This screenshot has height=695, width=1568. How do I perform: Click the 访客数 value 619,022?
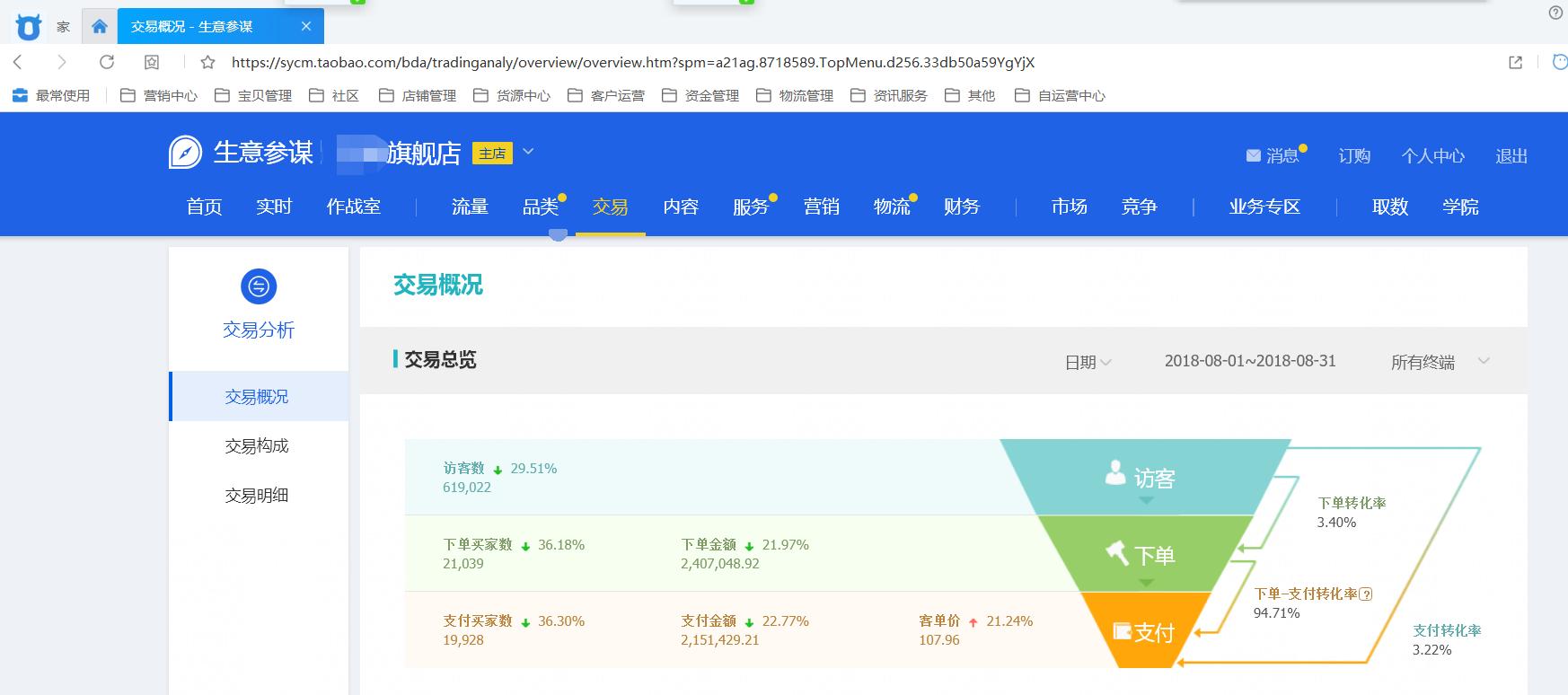pyautogui.click(x=467, y=488)
